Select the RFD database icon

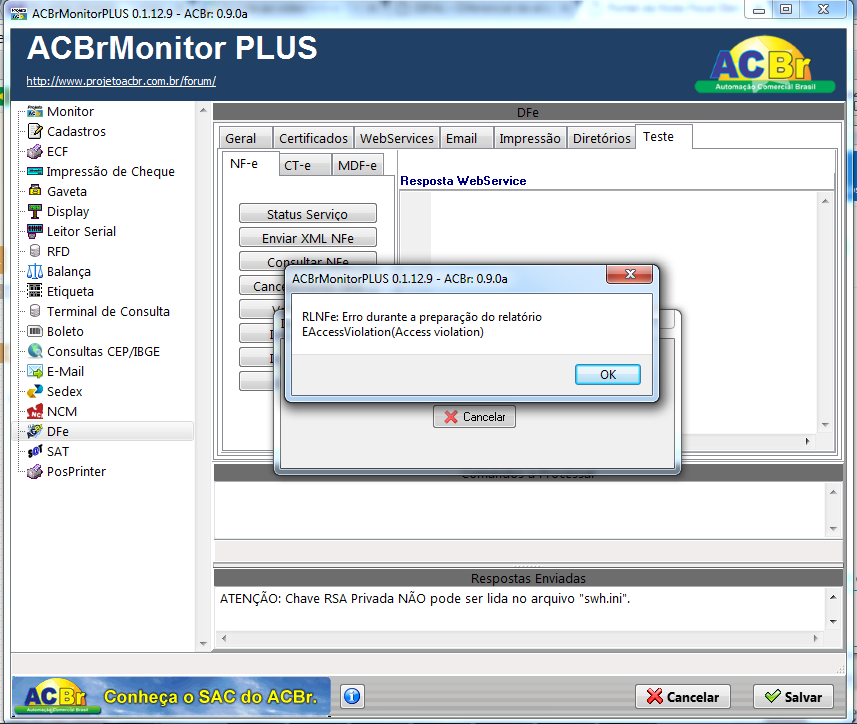(35, 251)
